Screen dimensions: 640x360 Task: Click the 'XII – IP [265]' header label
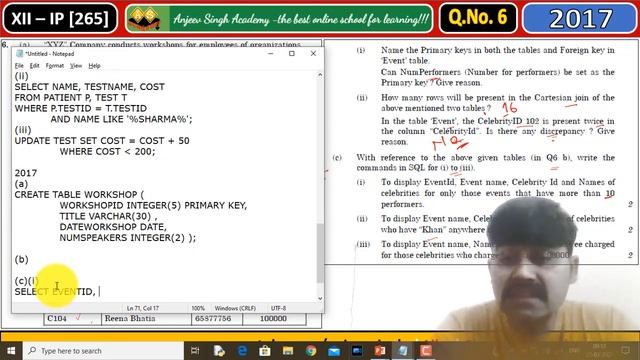60,18
